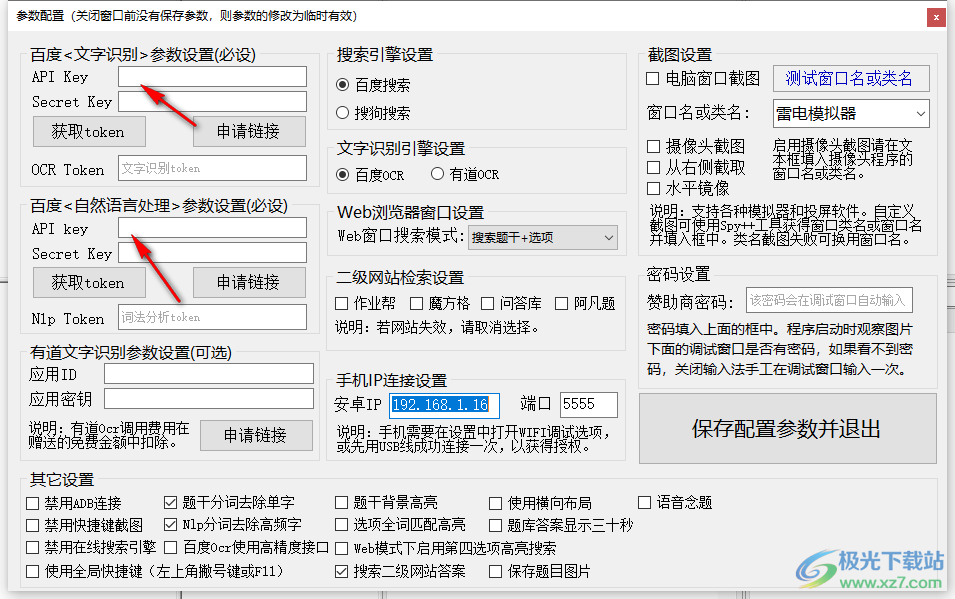Toggle 禁用在线搜索引擎 checkbox
955x599 pixels.
(33, 548)
